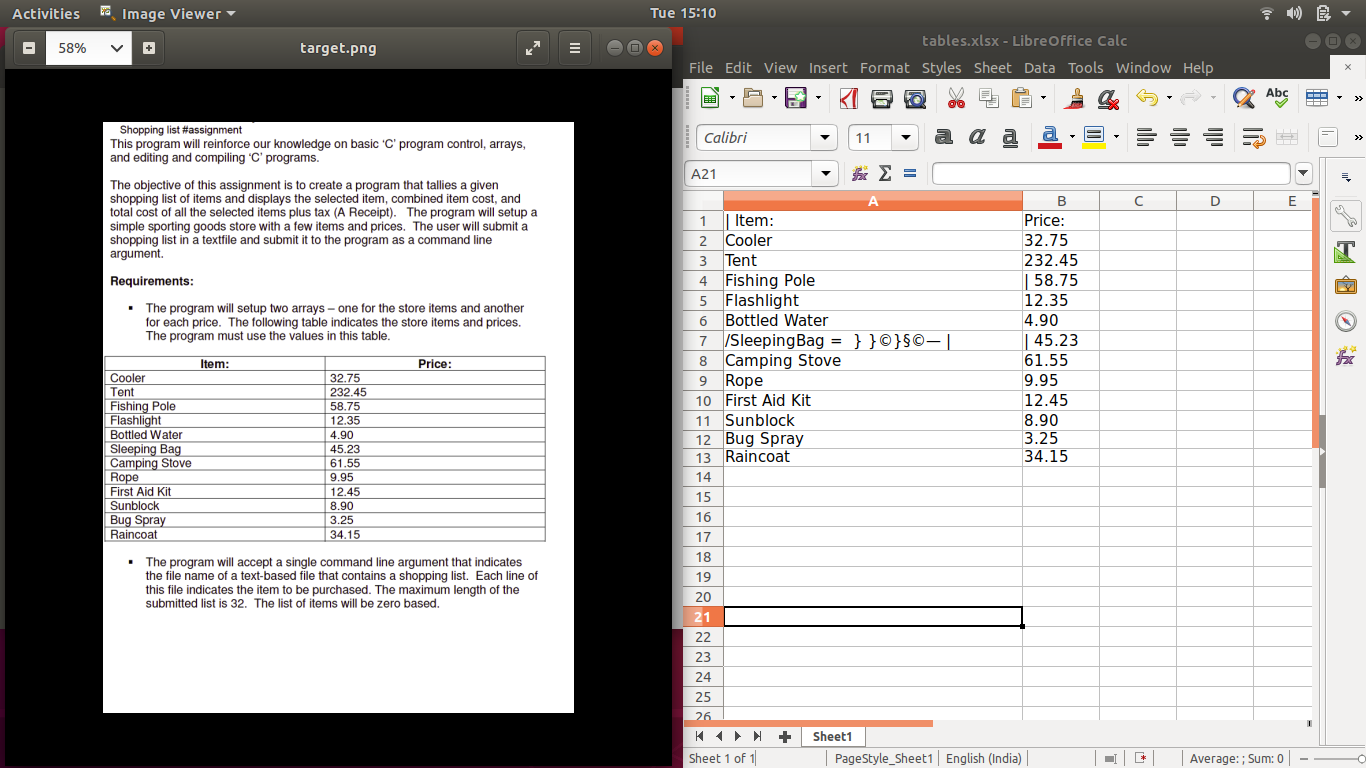Screen dimensions: 1366x768
Task: Click the system volume tray icon
Action: click(1294, 13)
